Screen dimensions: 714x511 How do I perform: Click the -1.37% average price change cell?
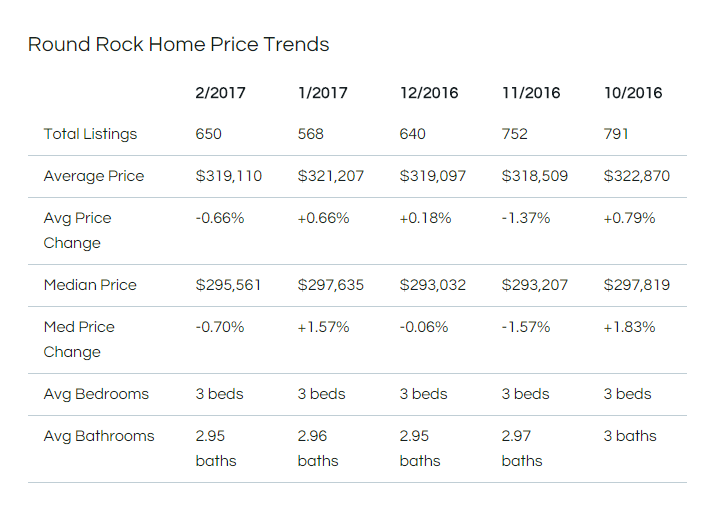tap(526, 218)
